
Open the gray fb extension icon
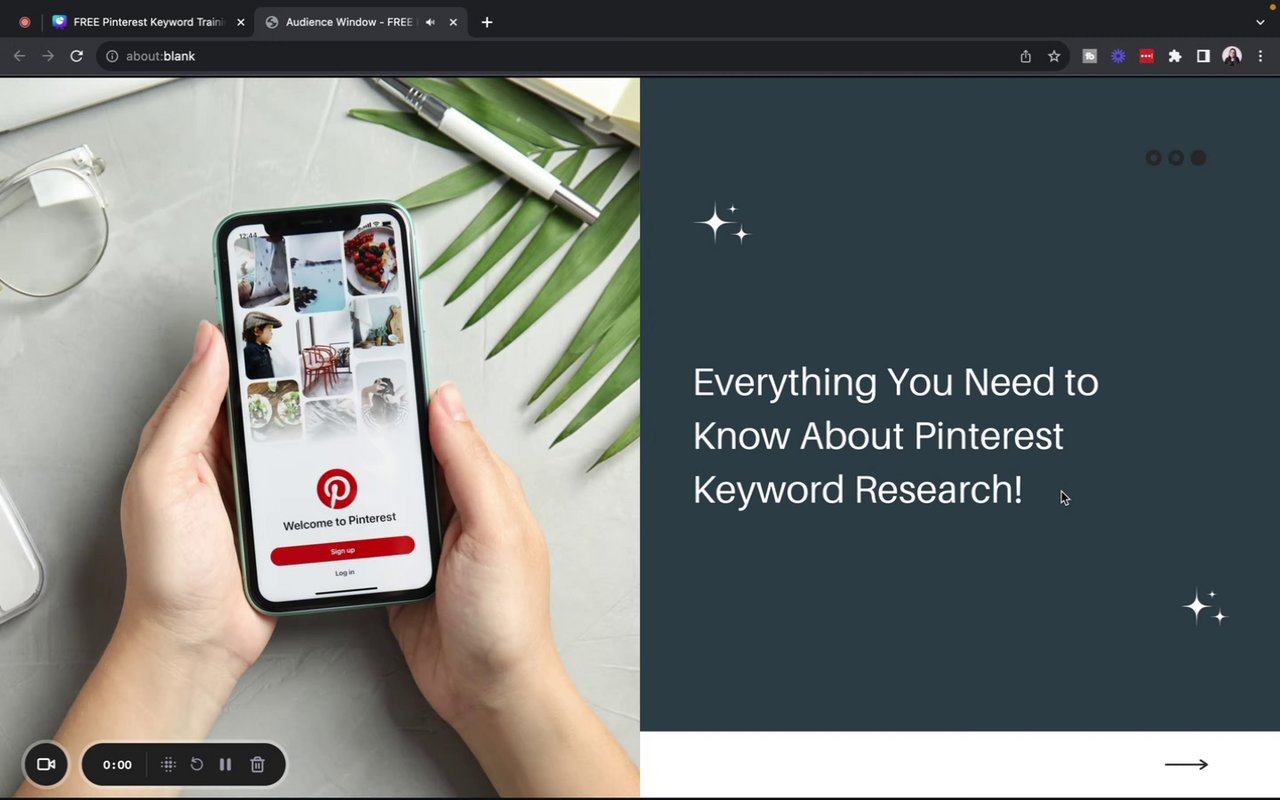tap(1090, 56)
